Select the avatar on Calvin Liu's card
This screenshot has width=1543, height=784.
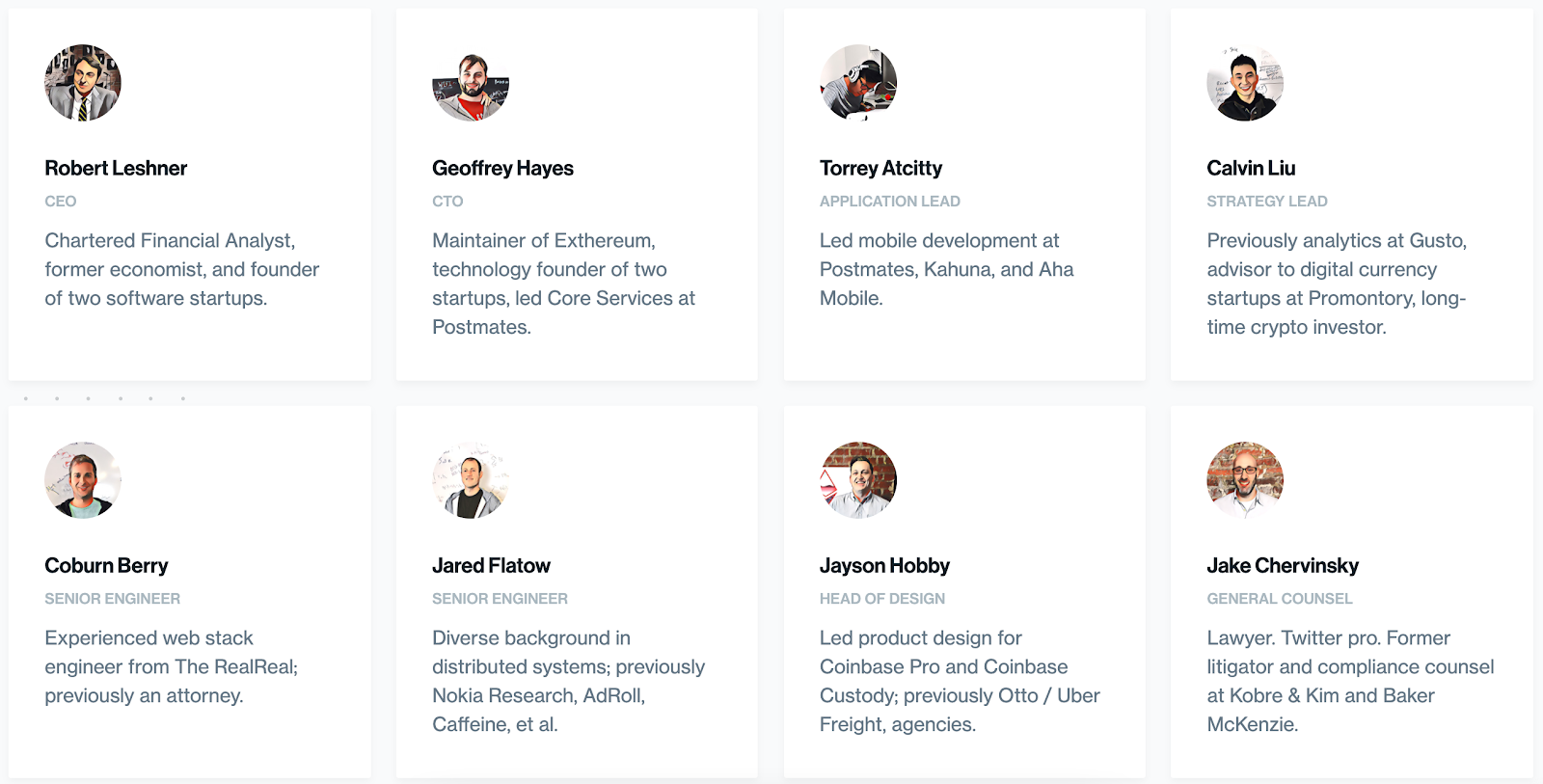(1245, 83)
